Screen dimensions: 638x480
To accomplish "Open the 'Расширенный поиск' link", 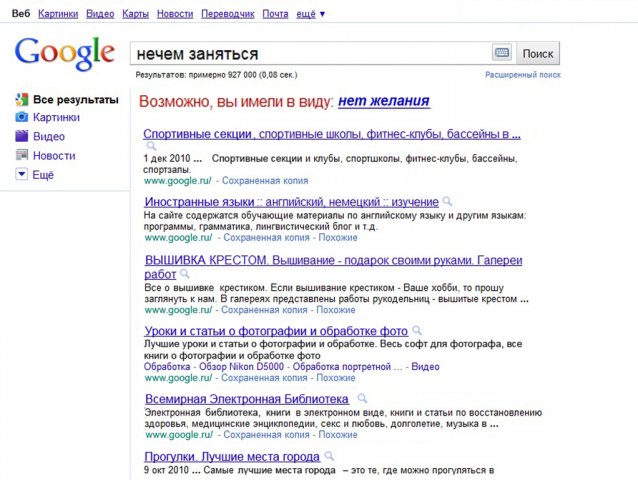I will coord(523,75).
